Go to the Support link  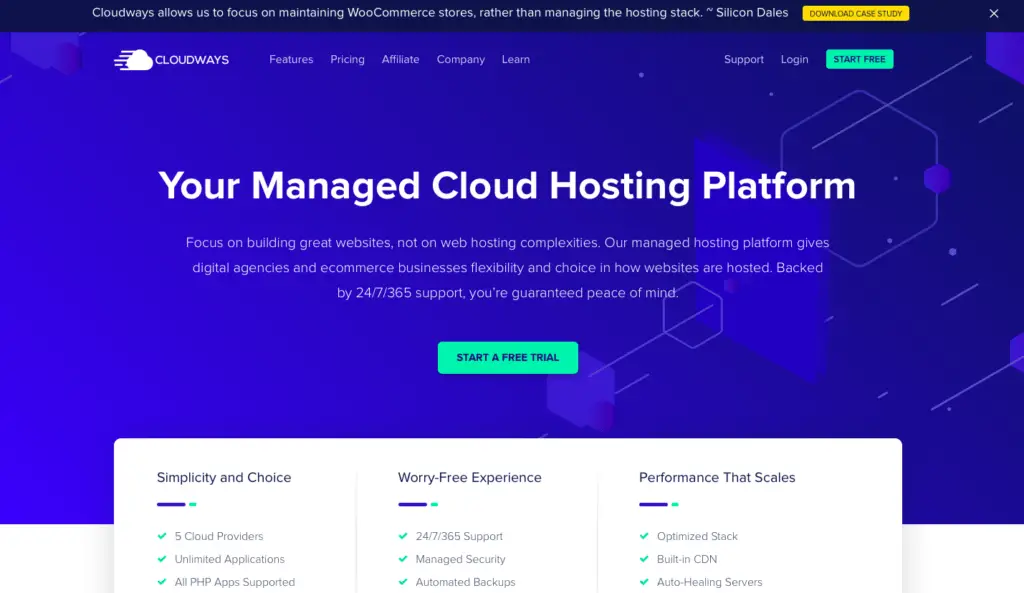pos(743,59)
